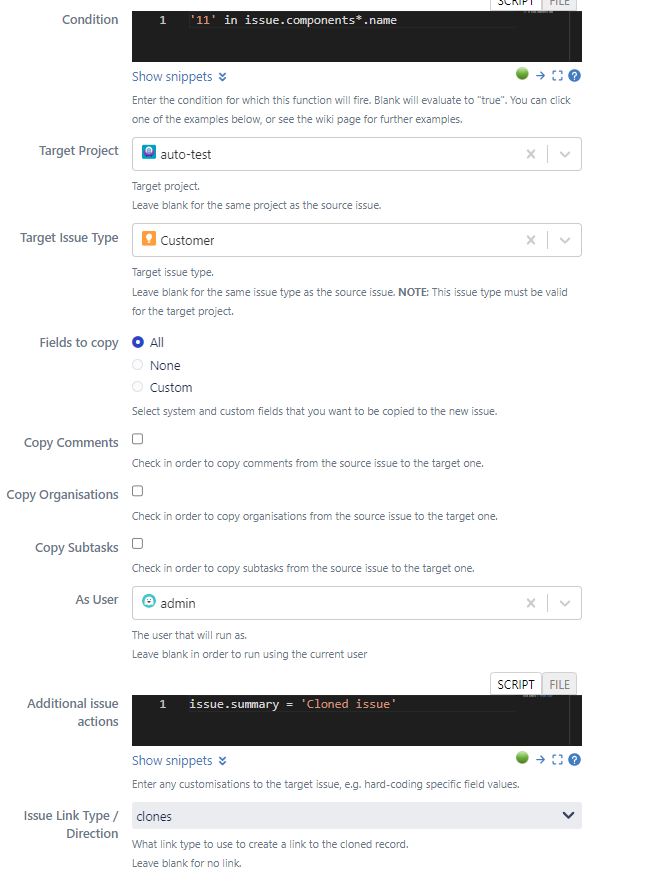Tick the Copy Subtasks checkbox
665x885 pixels.
coord(137,544)
